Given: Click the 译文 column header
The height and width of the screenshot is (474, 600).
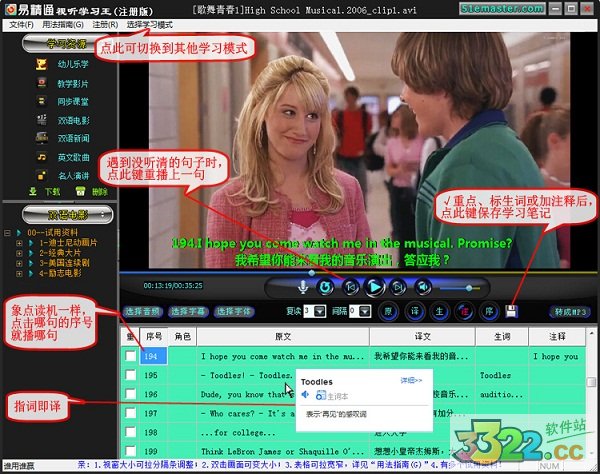Looking at the screenshot, I should pyautogui.click(x=422, y=337).
